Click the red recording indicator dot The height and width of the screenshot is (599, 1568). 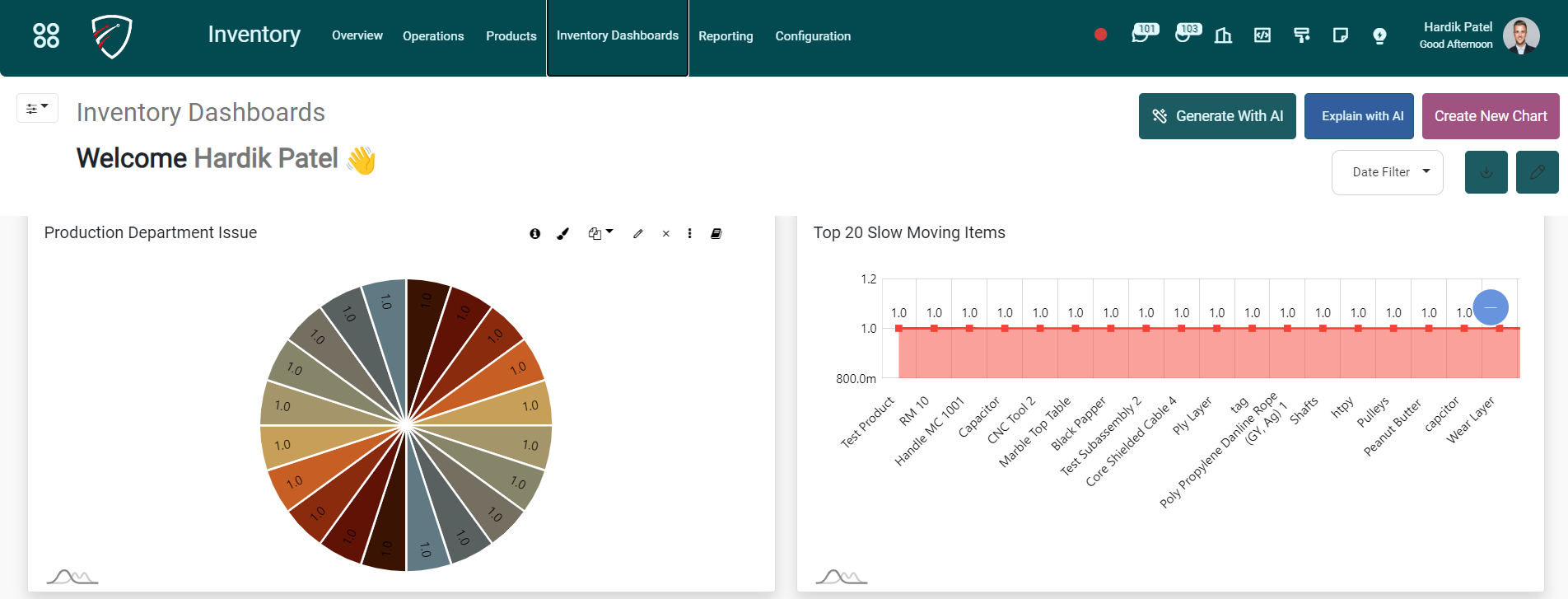[x=1100, y=35]
